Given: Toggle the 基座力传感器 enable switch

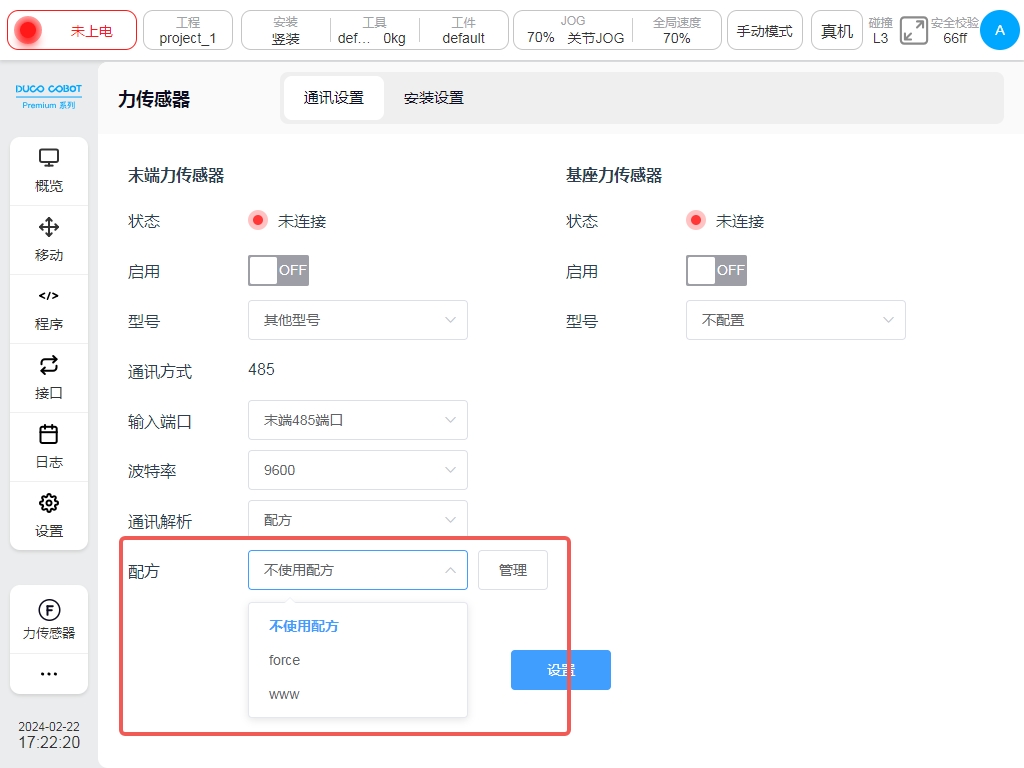Looking at the screenshot, I should pyautogui.click(x=716, y=270).
